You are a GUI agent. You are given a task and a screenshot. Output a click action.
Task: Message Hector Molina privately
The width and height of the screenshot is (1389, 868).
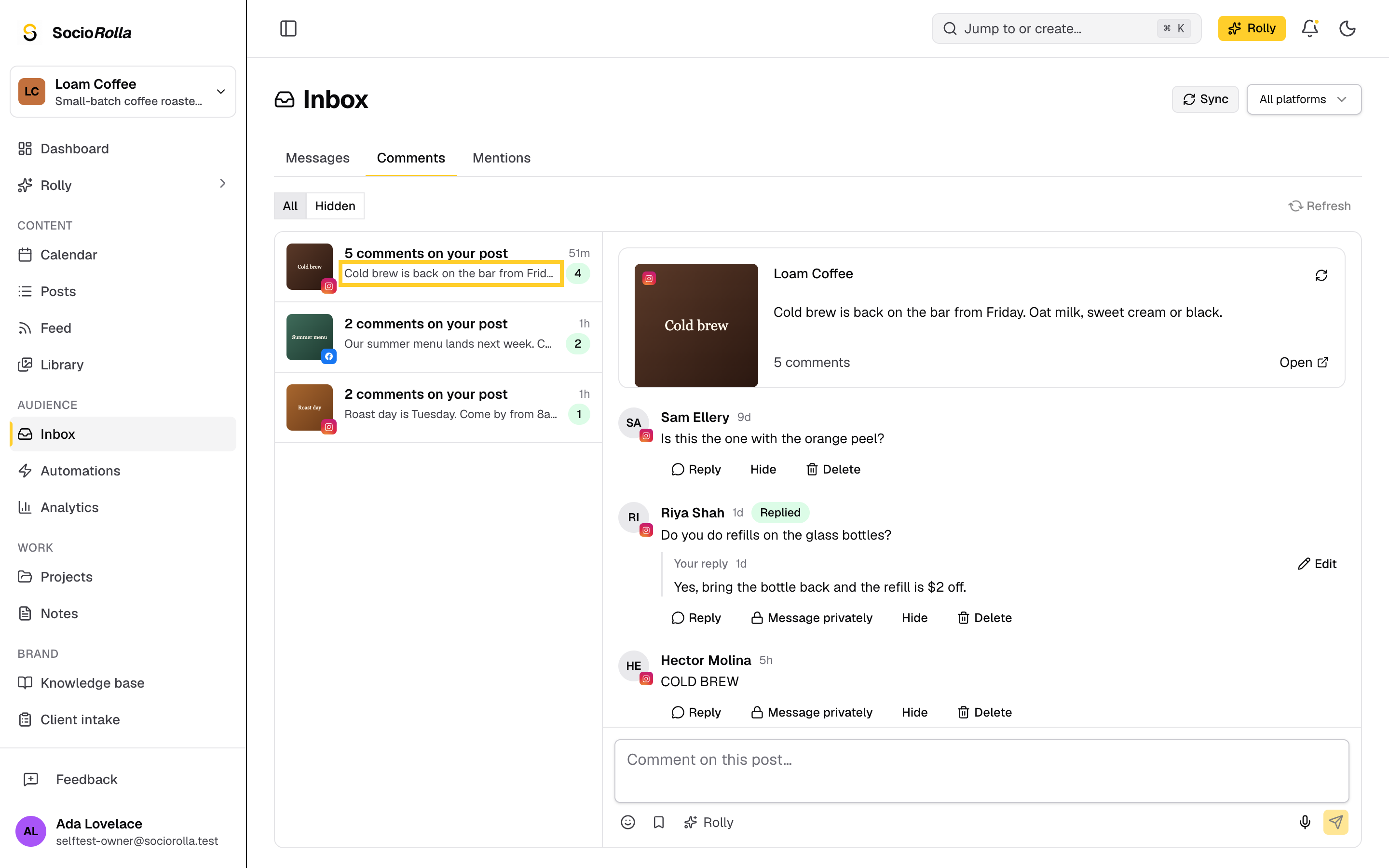[x=812, y=712]
